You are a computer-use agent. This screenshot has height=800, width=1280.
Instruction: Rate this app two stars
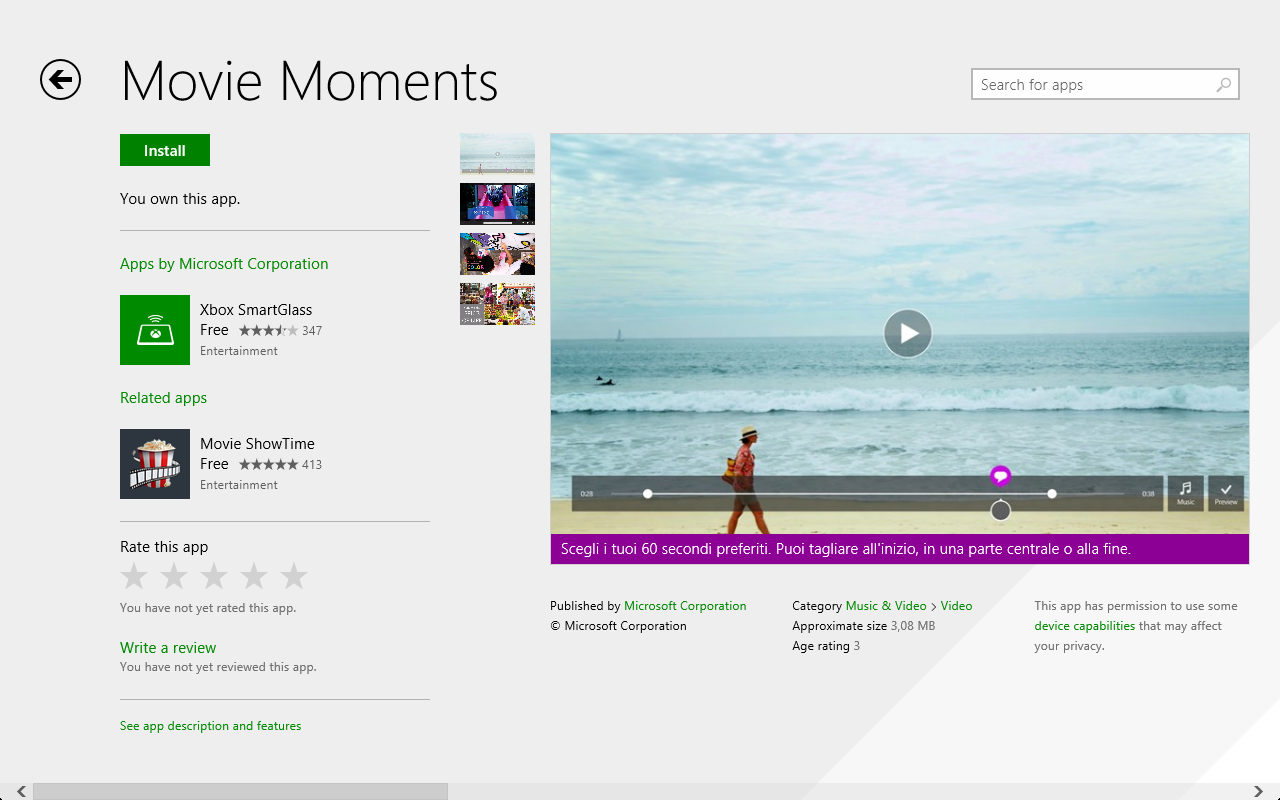click(174, 576)
